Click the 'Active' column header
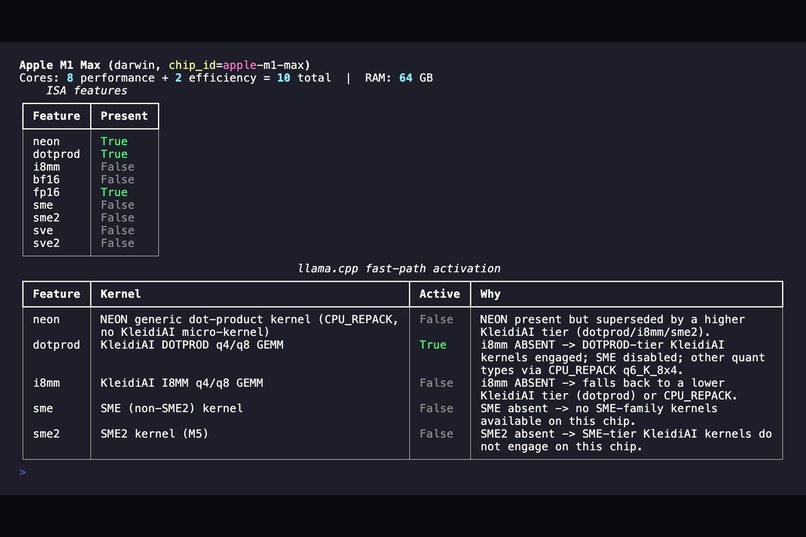Screen dimensions: 806x537 439,294
